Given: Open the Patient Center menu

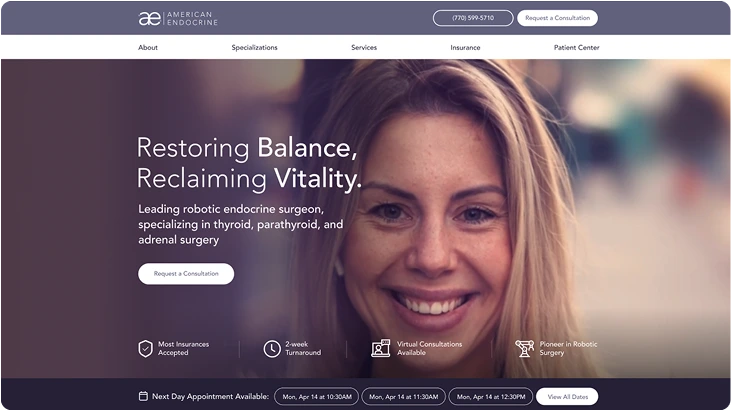Looking at the screenshot, I should [577, 48].
